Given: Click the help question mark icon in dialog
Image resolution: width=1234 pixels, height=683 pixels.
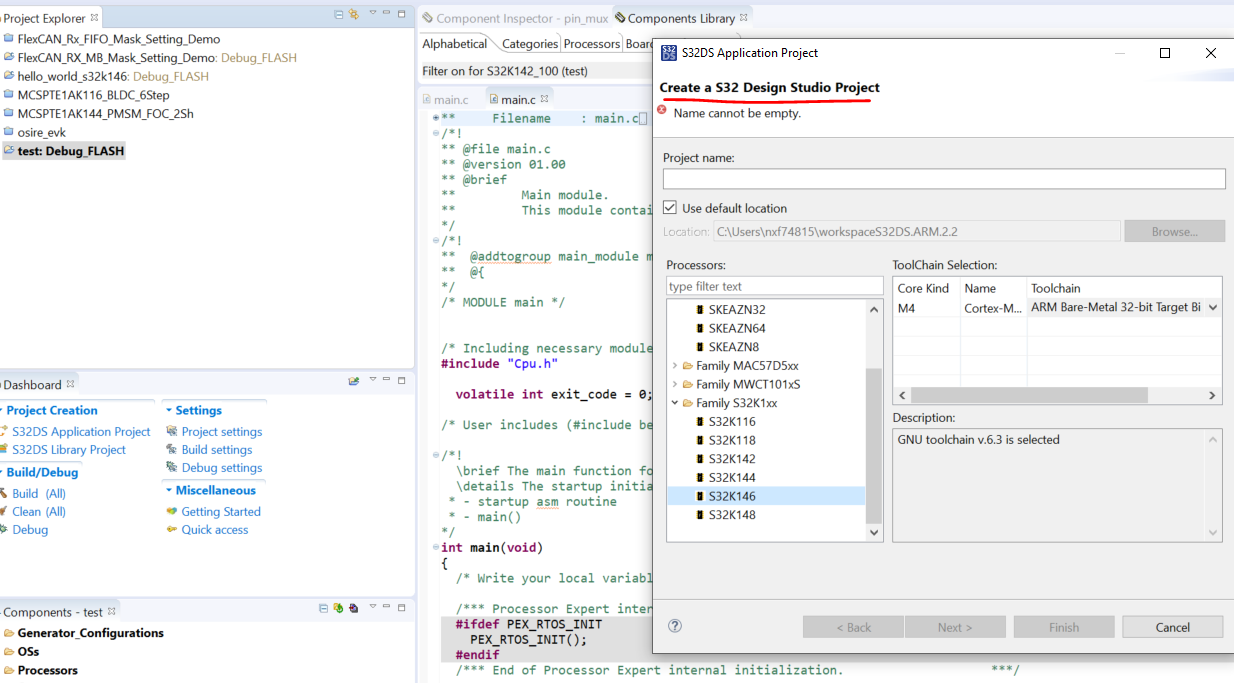Looking at the screenshot, I should (675, 626).
